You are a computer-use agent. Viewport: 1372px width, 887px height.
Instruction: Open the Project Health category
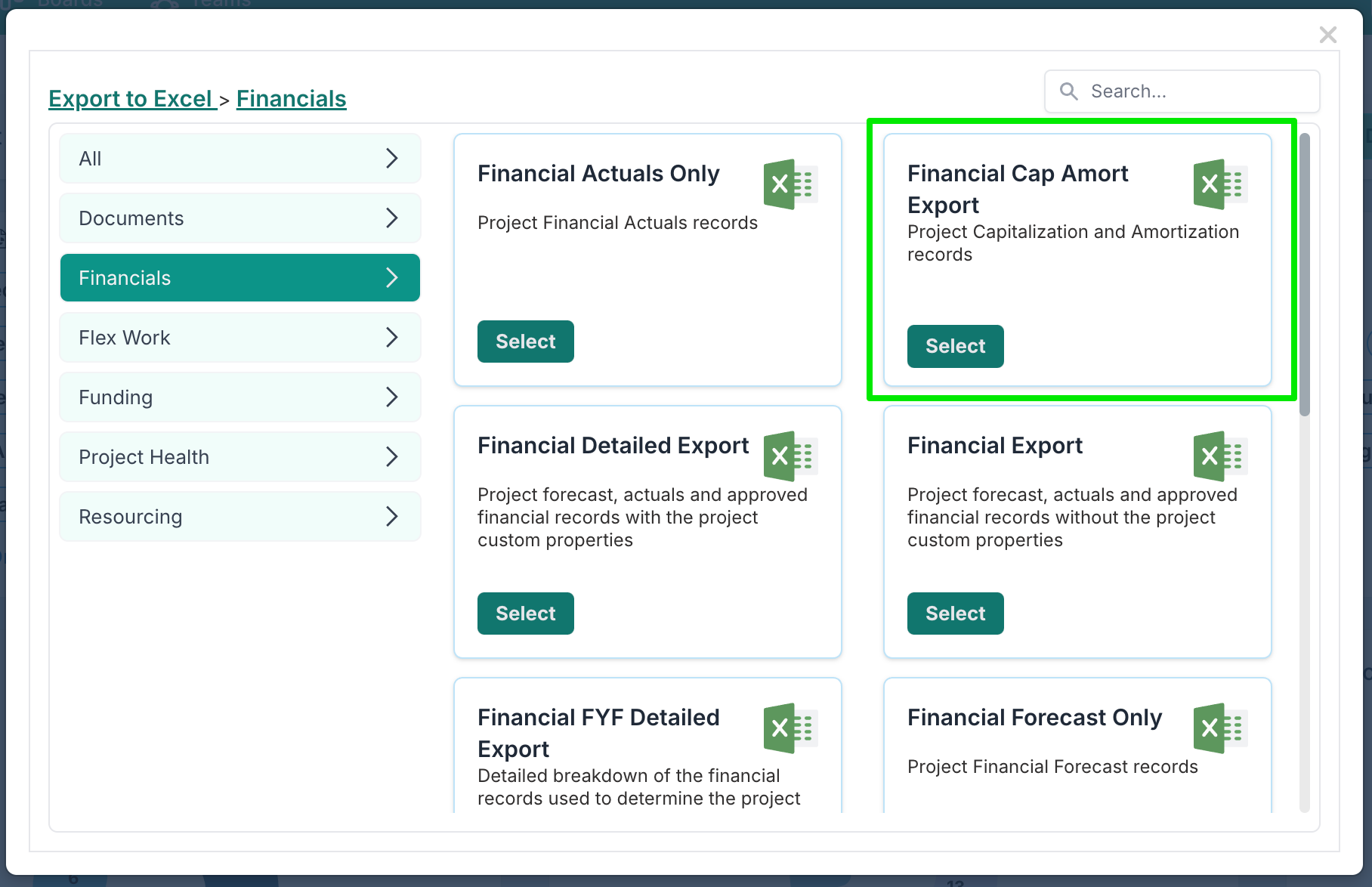click(x=240, y=457)
